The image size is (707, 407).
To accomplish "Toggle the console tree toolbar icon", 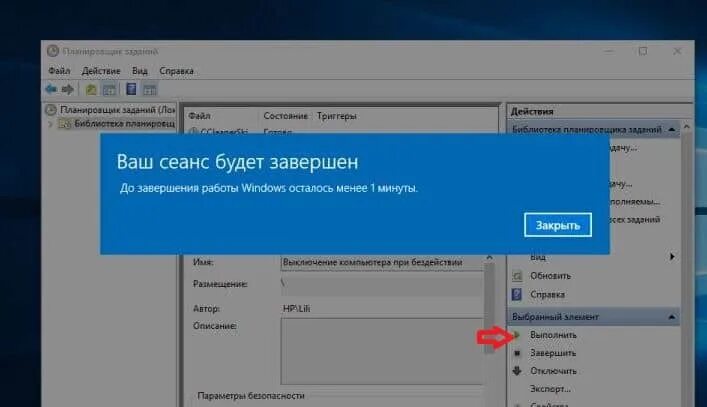I will [110, 89].
